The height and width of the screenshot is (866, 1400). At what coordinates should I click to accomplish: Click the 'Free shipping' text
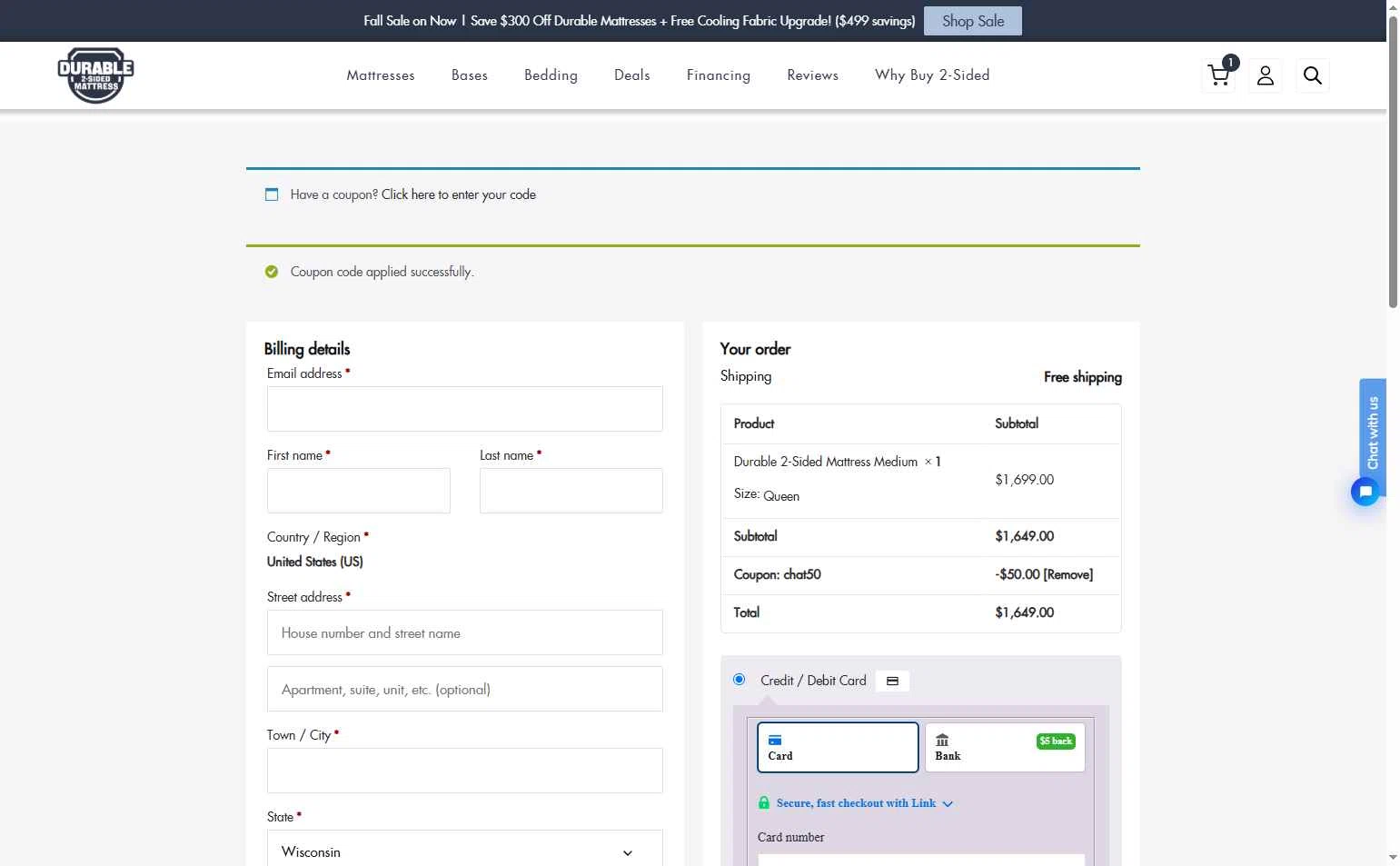click(1083, 377)
